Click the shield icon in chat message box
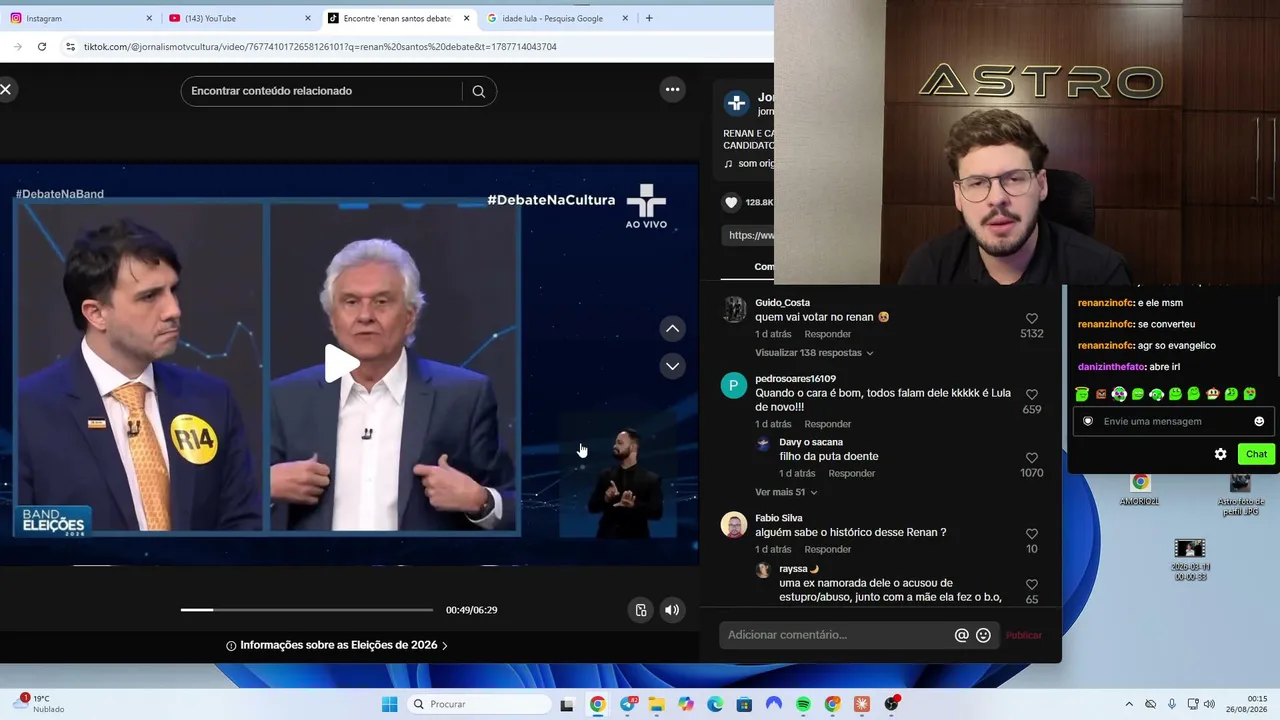The width and height of the screenshot is (1280, 720). point(1088,421)
